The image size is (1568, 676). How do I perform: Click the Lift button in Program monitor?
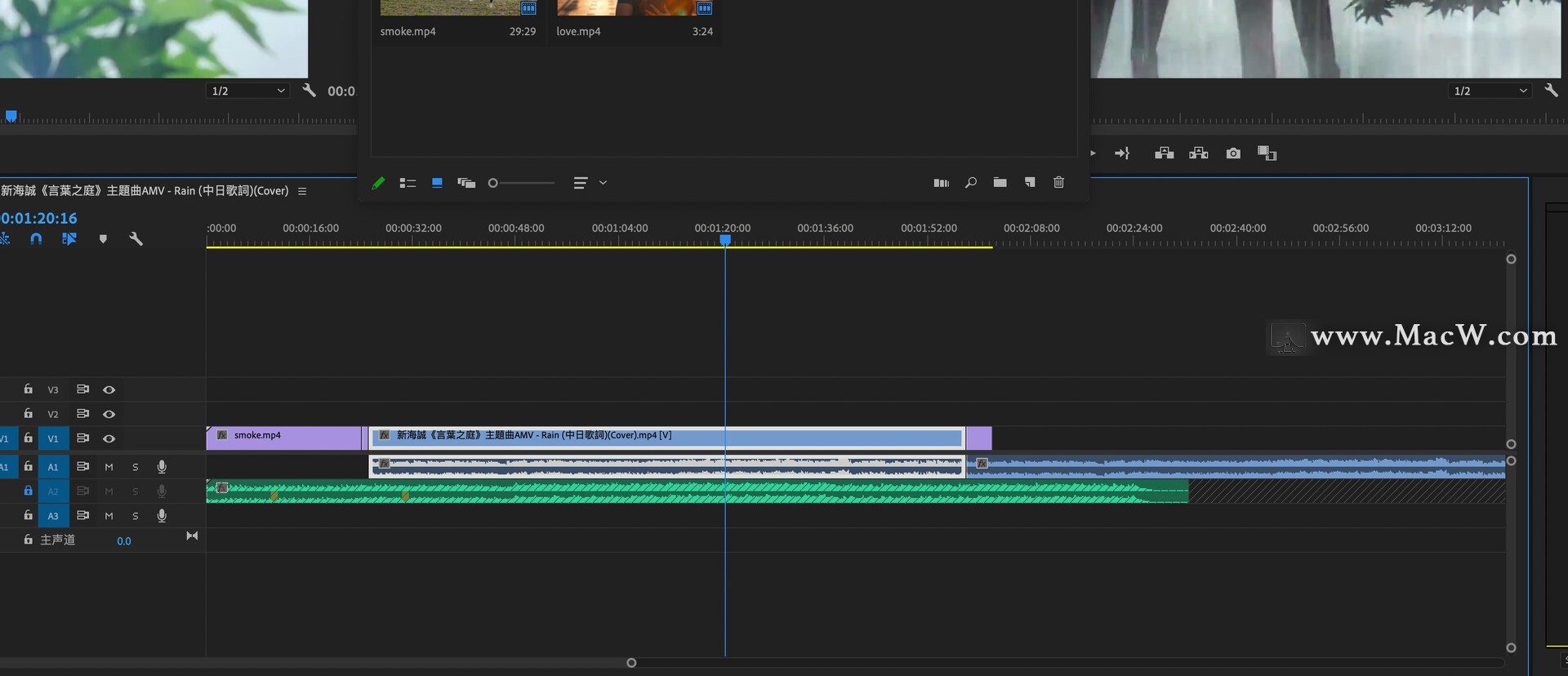(1164, 153)
